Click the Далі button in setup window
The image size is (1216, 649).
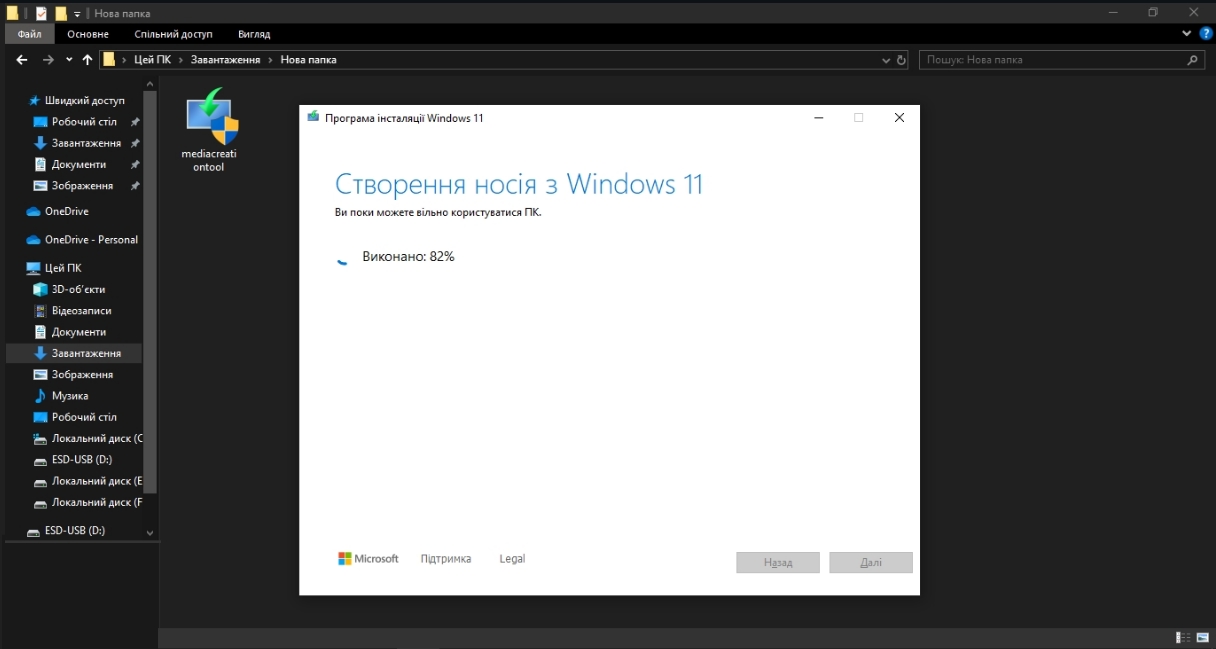[x=871, y=563]
